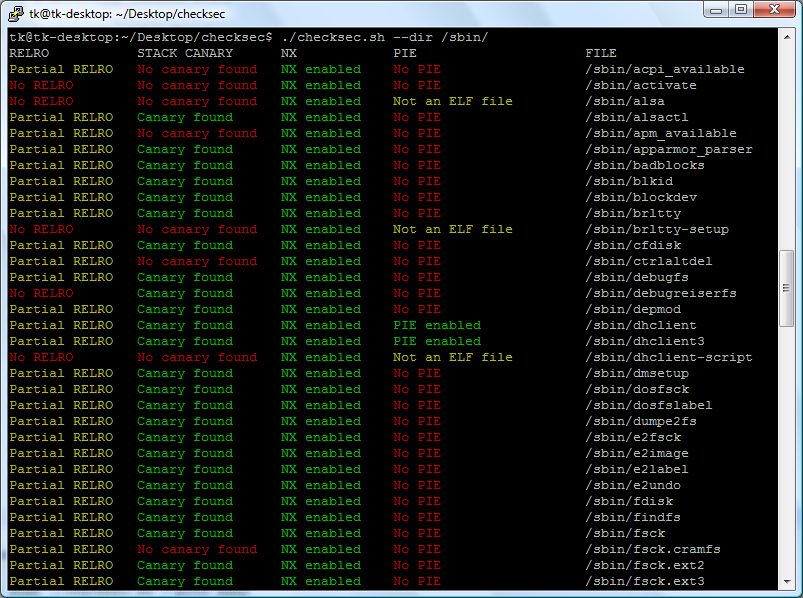Click the 'STACK CANARY' column header
The height and width of the screenshot is (598, 803).
[x=185, y=53]
